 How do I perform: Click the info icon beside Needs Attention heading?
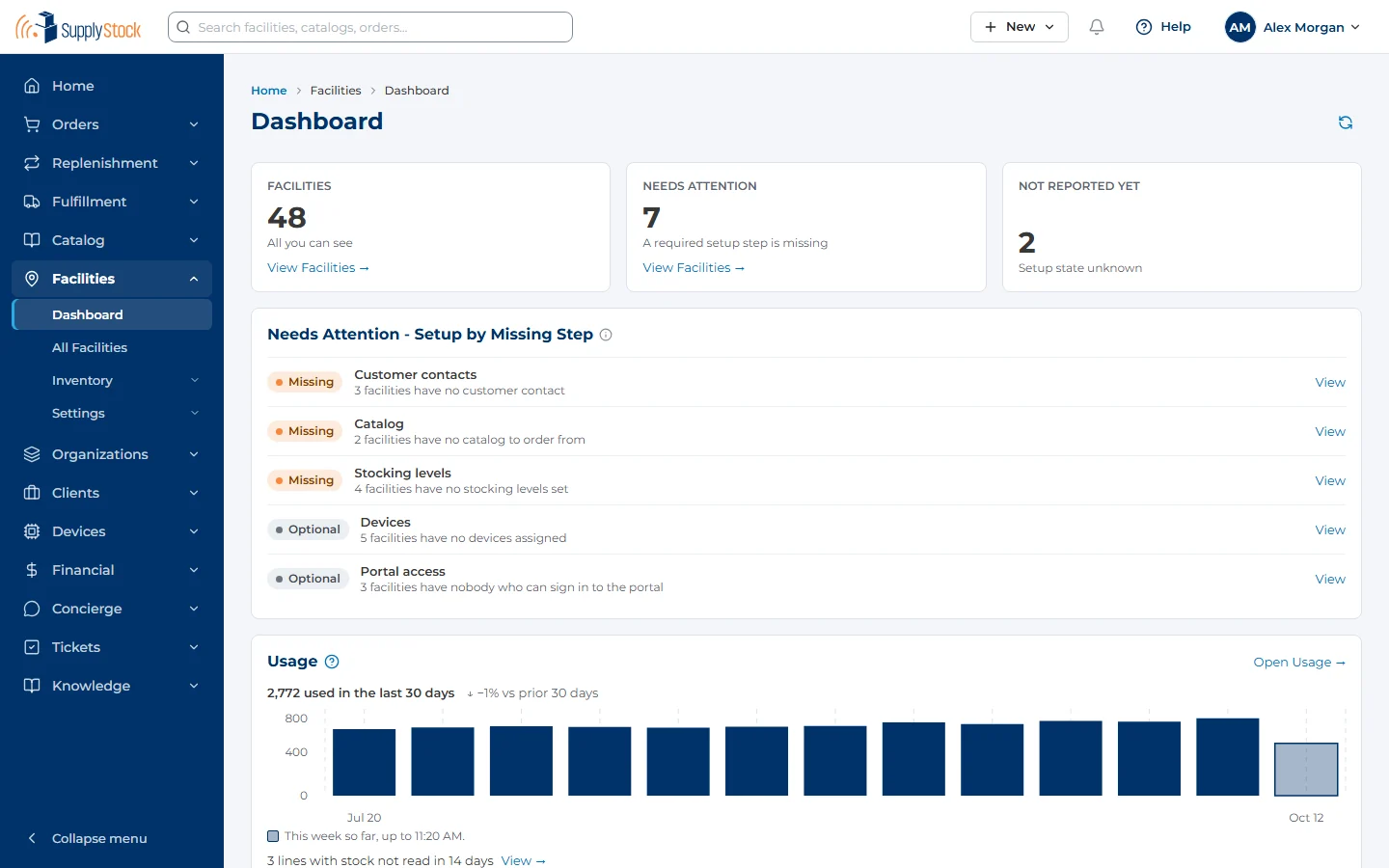coord(606,335)
